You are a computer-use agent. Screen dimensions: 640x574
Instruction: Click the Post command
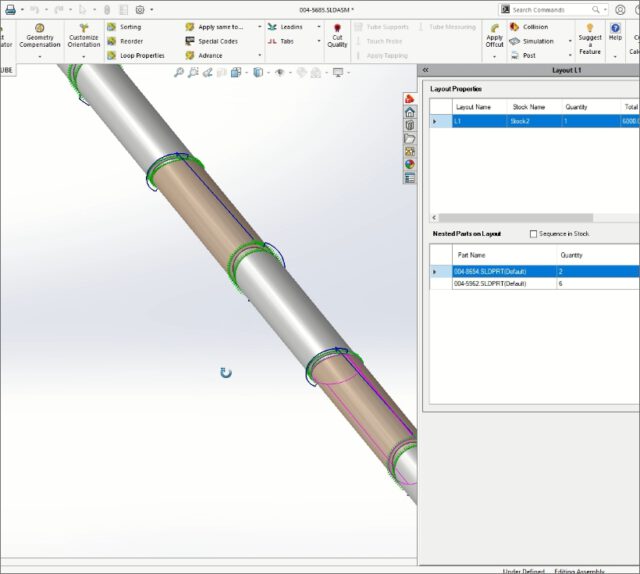[x=523, y=56]
